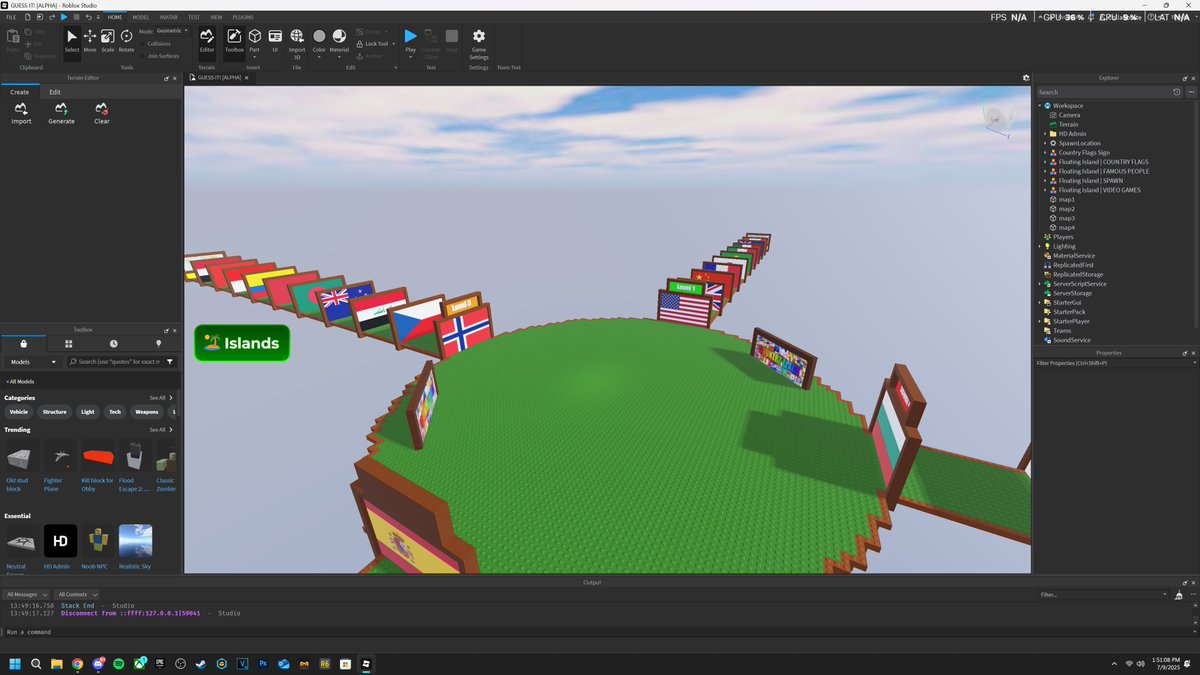Click the Explorer filter history icon
Screen dimensions: 1200x675
pyautogui.click(x=1176, y=92)
